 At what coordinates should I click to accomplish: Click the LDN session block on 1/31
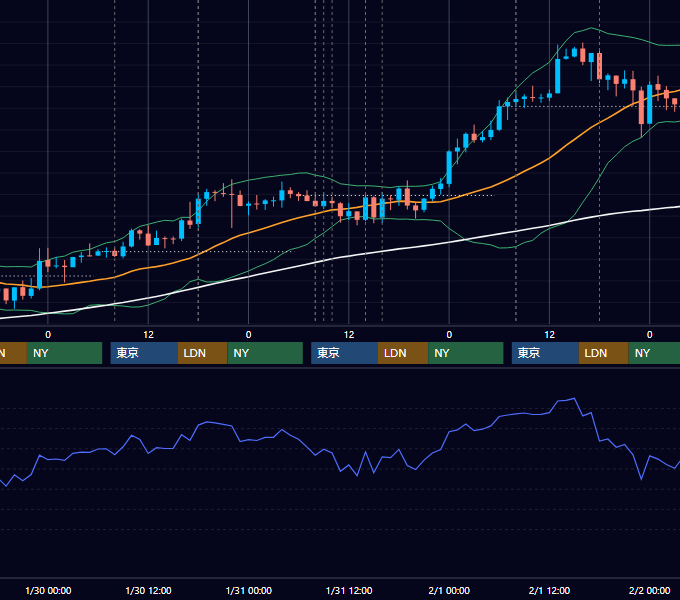click(403, 353)
